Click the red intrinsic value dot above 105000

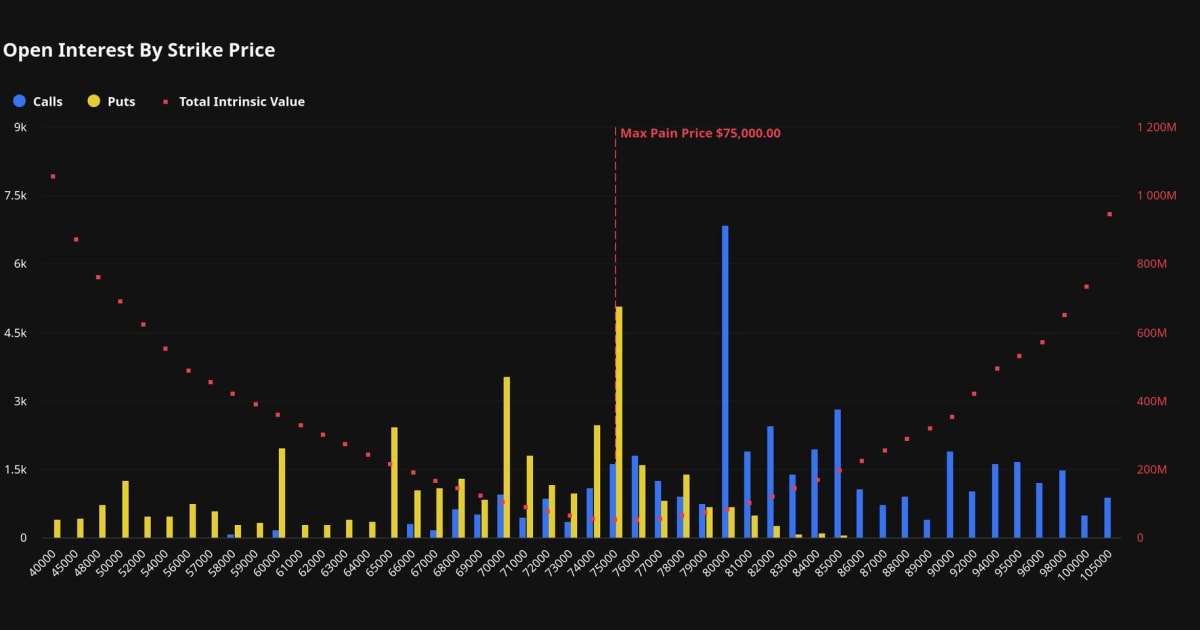(x=1109, y=214)
